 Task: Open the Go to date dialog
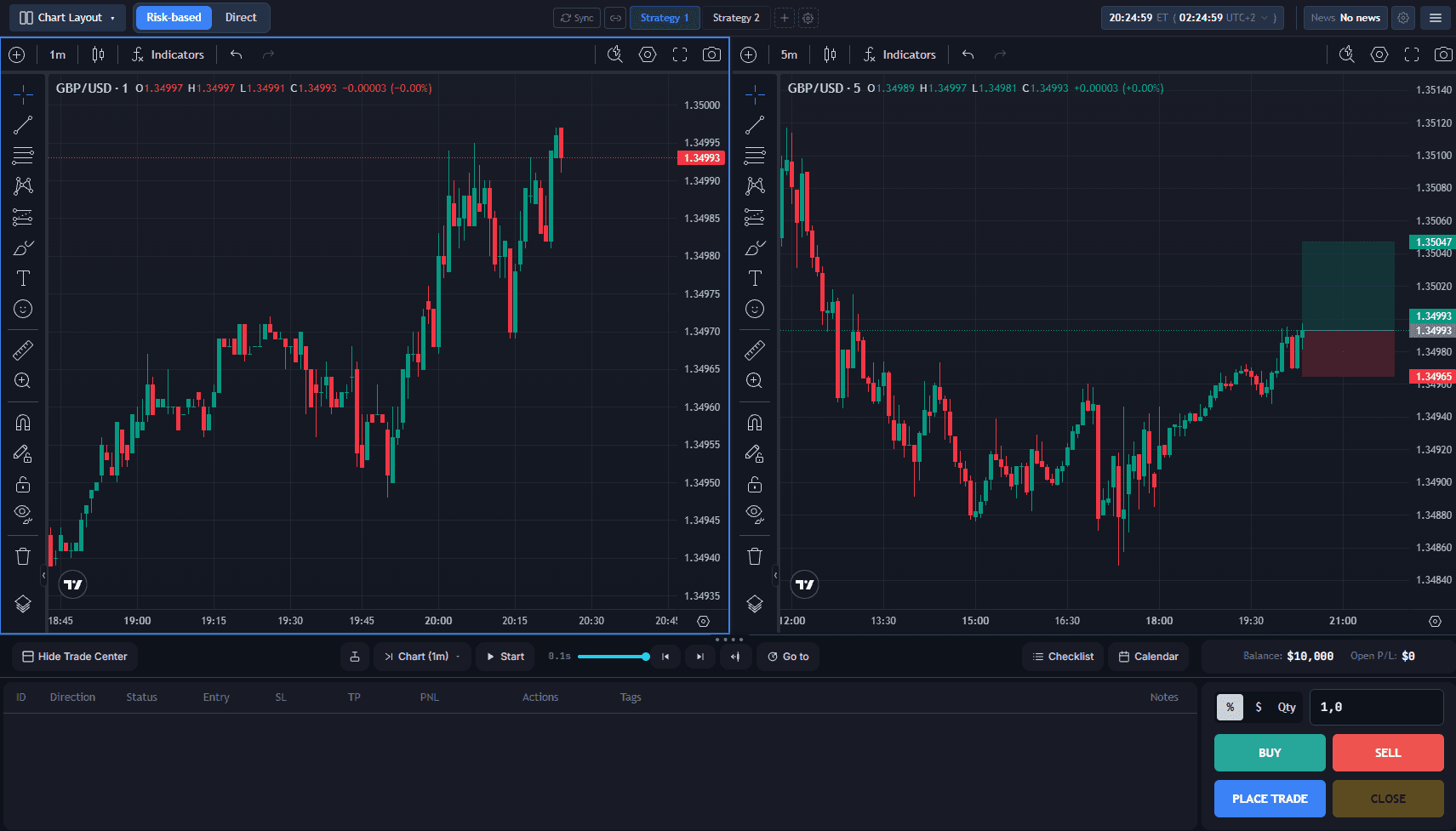(788, 657)
